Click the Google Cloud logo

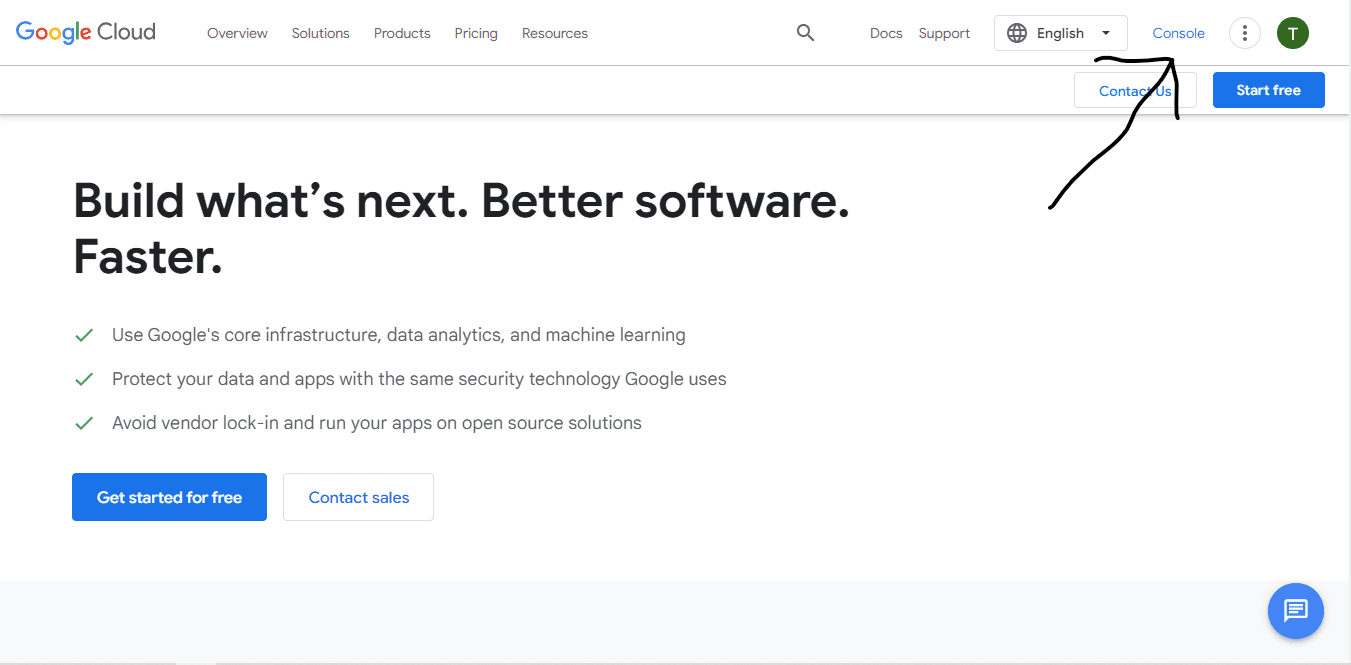coord(86,32)
